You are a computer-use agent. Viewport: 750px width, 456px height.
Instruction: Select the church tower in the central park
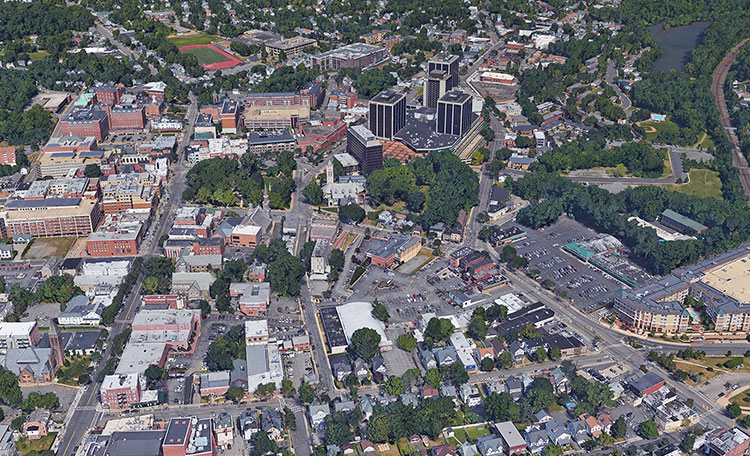[330, 173]
